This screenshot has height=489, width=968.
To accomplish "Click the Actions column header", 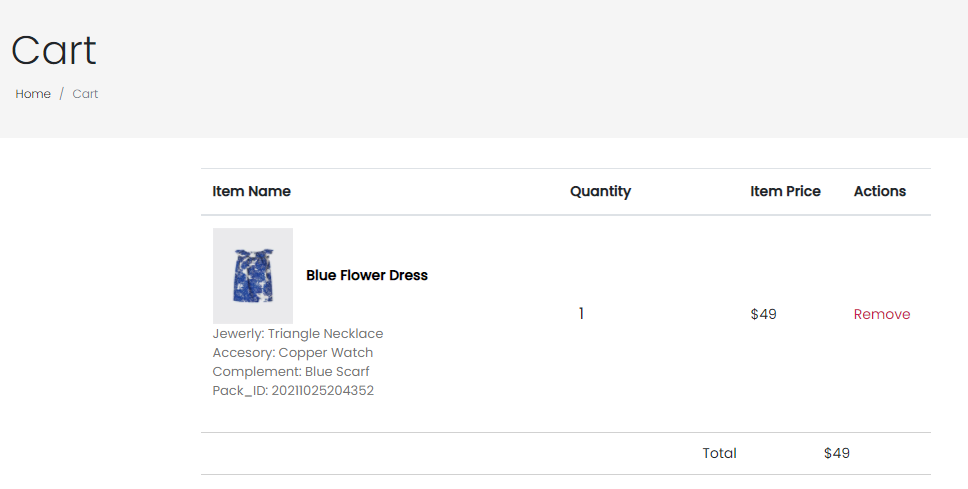I will (879, 191).
